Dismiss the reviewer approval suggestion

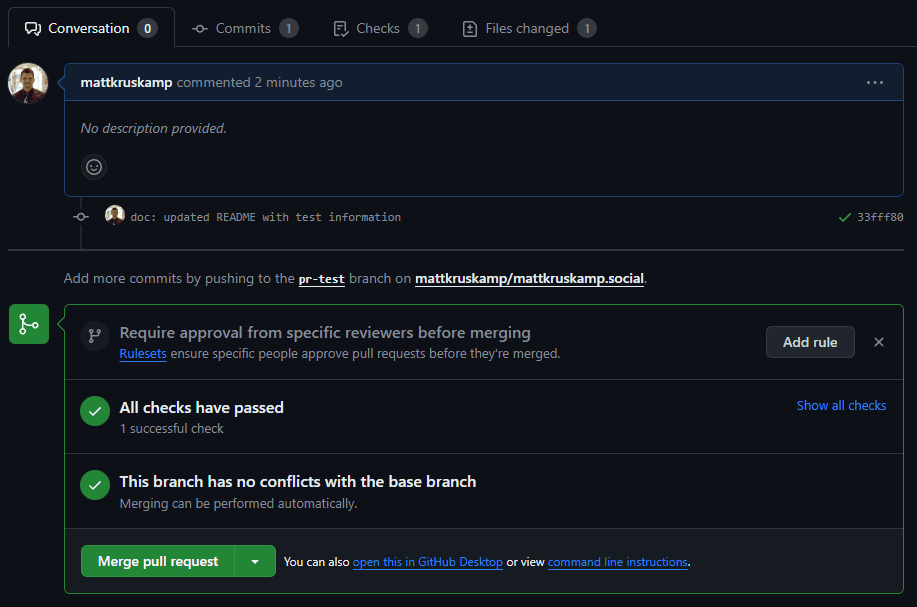click(x=878, y=342)
